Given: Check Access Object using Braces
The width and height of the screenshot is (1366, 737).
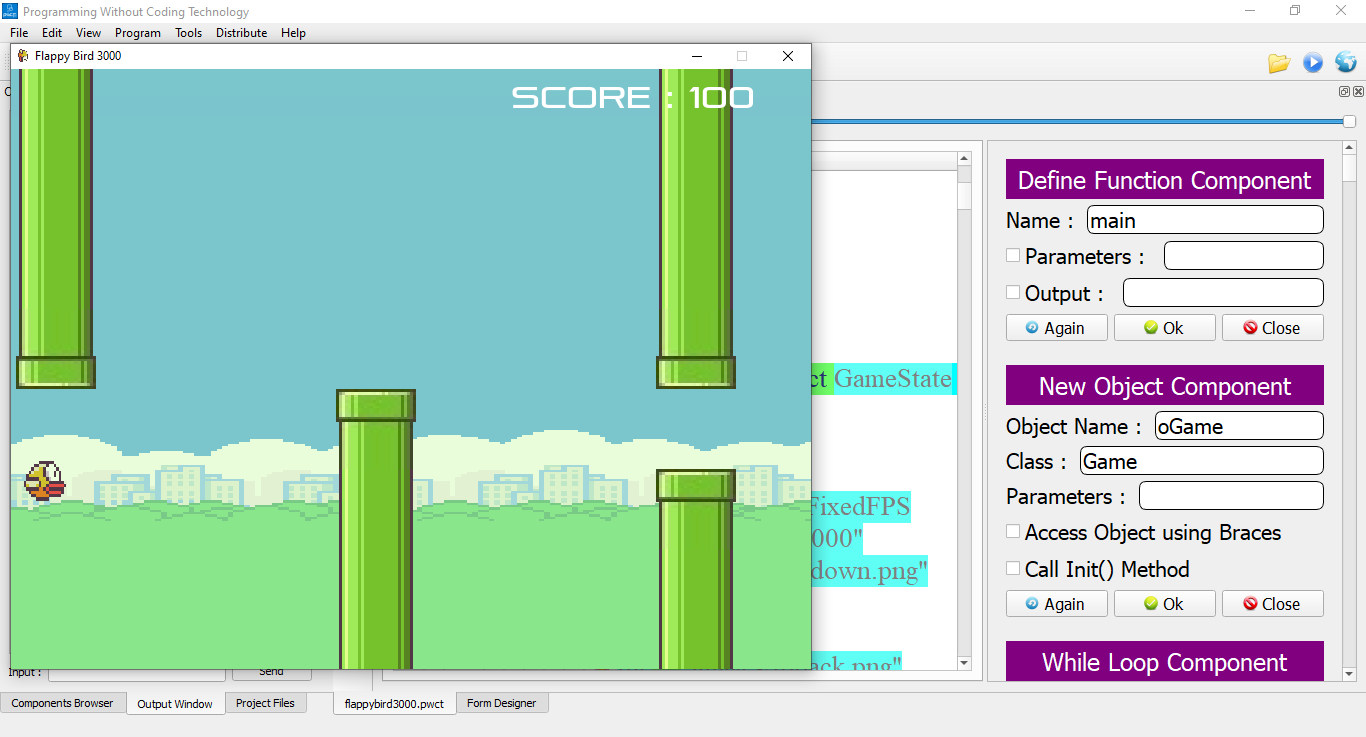Looking at the screenshot, I should [1013, 532].
